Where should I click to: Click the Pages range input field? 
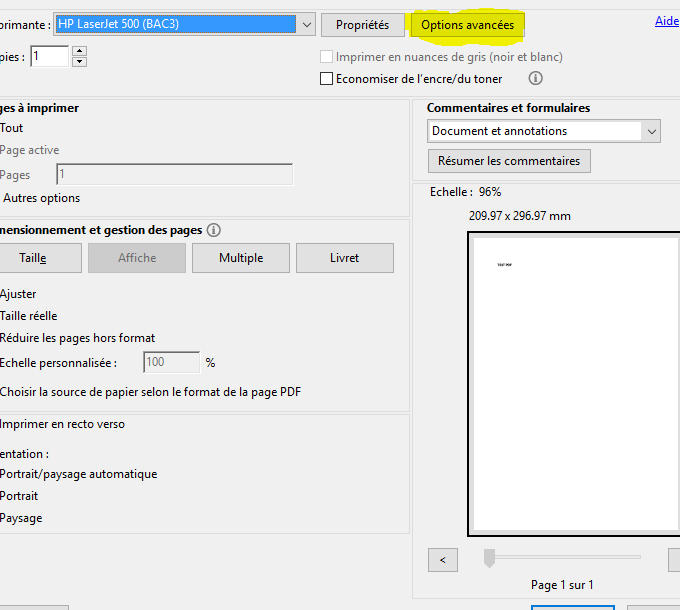174,174
